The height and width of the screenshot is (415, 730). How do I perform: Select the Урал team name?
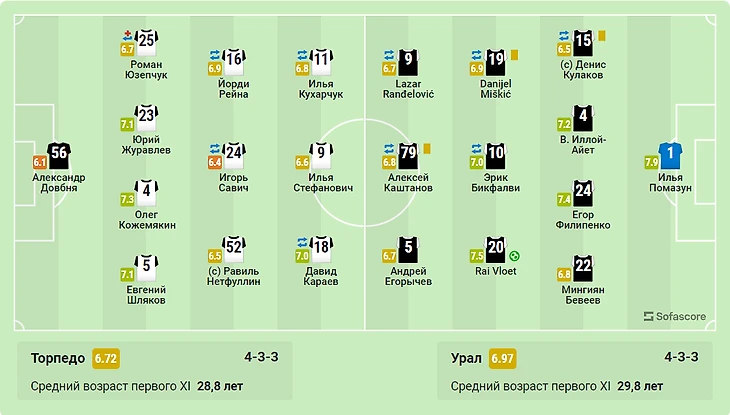(x=465, y=358)
